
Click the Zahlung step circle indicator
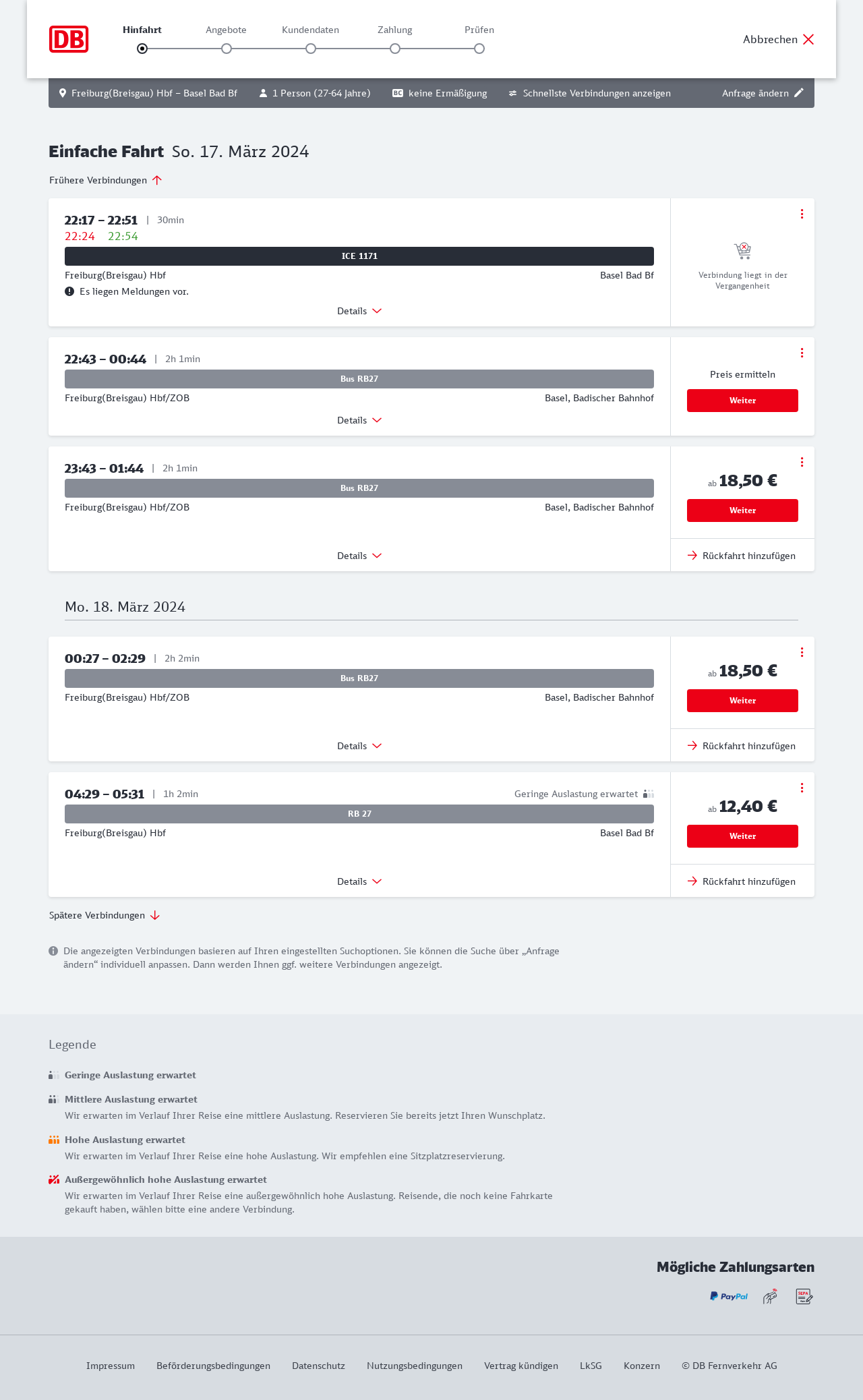pyautogui.click(x=395, y=49)
